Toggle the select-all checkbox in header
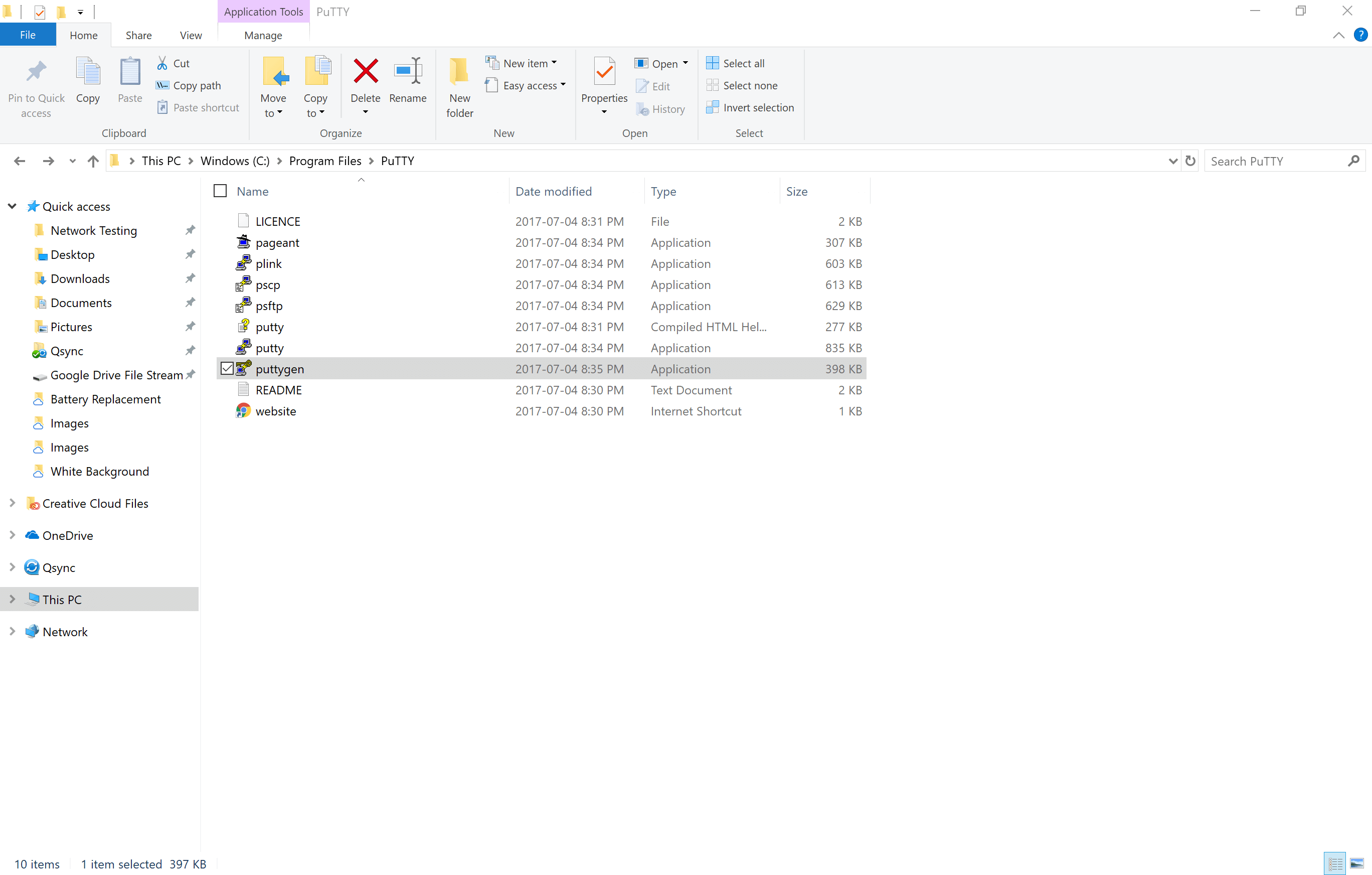Image resolution: width=1372 pixels, height=875 pixels. click(x=220, y=191)
